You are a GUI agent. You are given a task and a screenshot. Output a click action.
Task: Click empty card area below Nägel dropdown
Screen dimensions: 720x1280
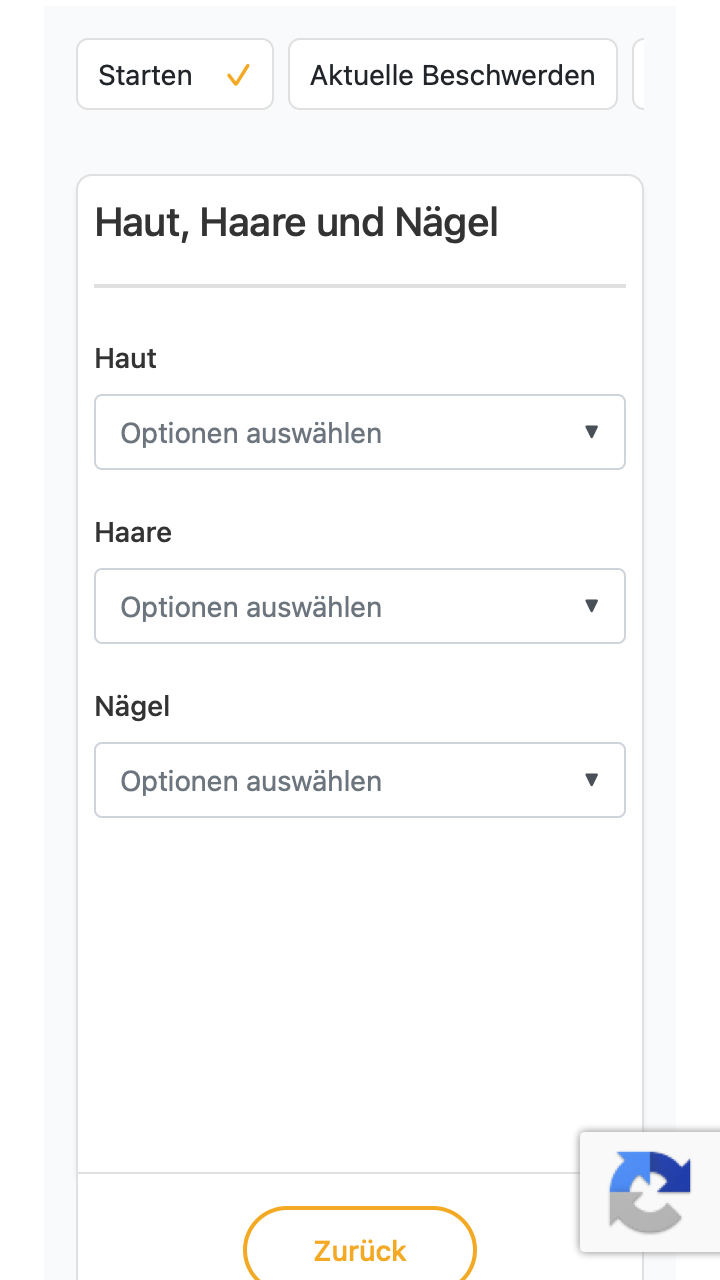(x=360, y=990)
